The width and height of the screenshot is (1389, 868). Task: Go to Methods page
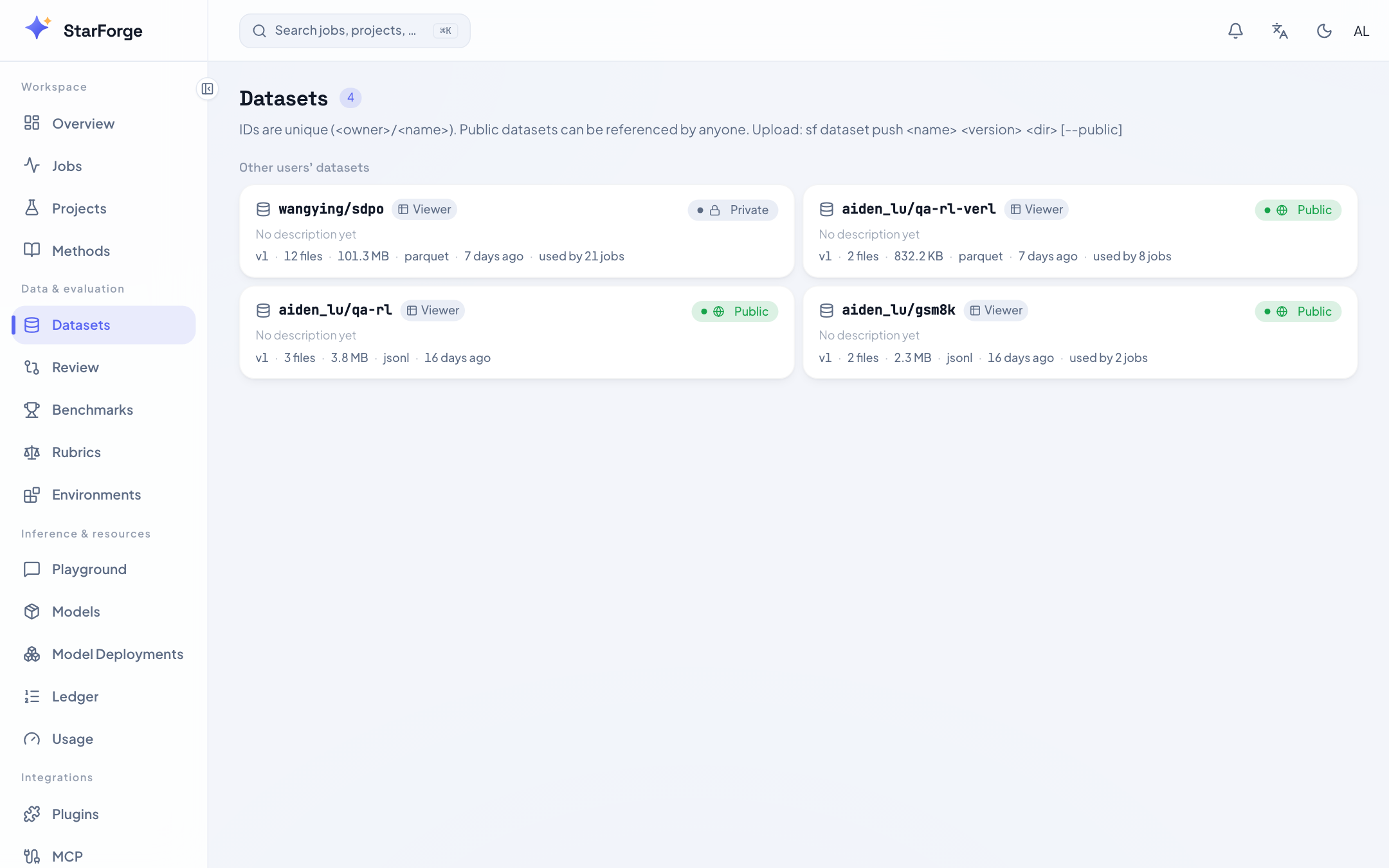[x=104, y=251]
